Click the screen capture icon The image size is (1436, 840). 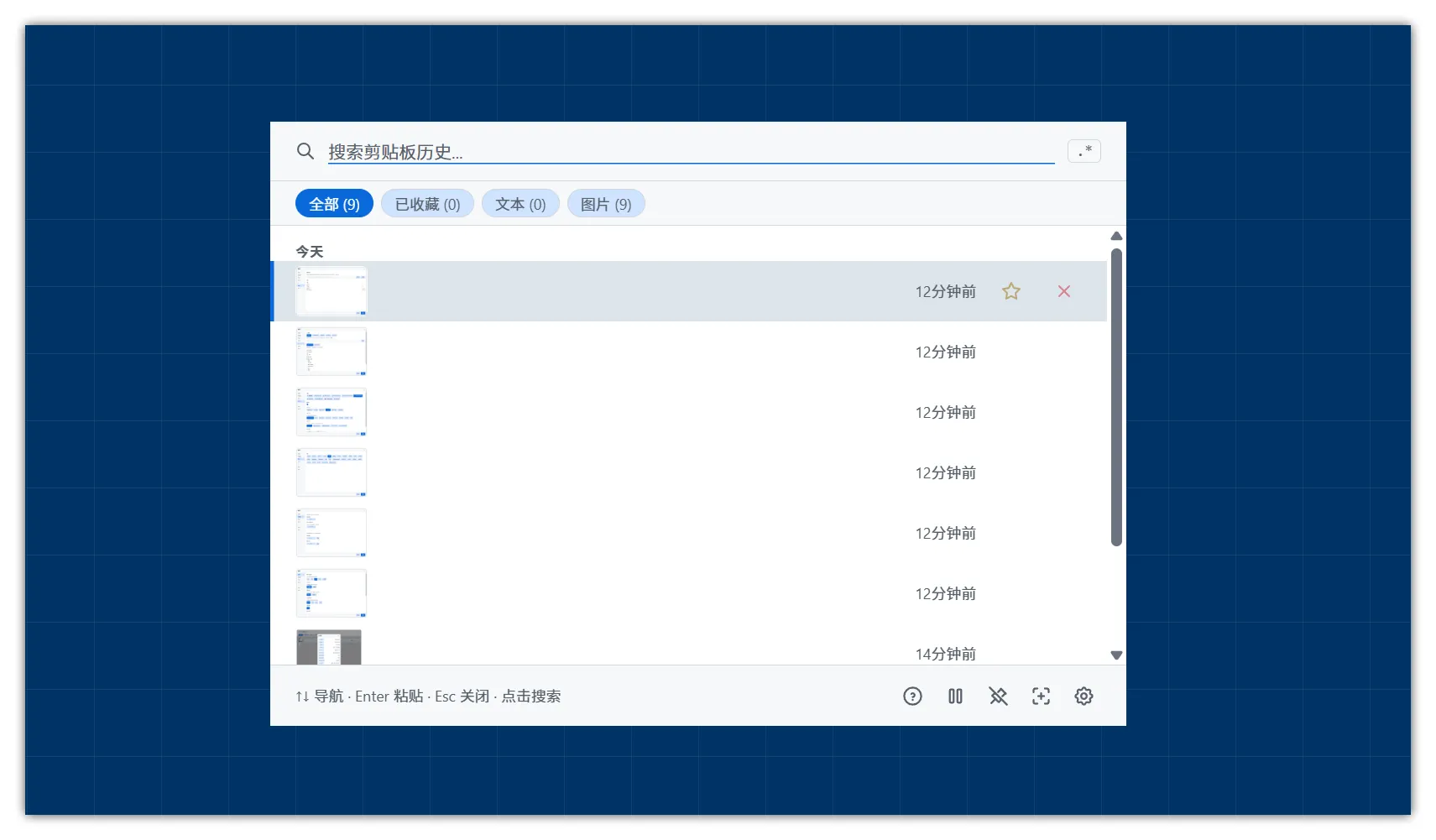pos(1041,696)
